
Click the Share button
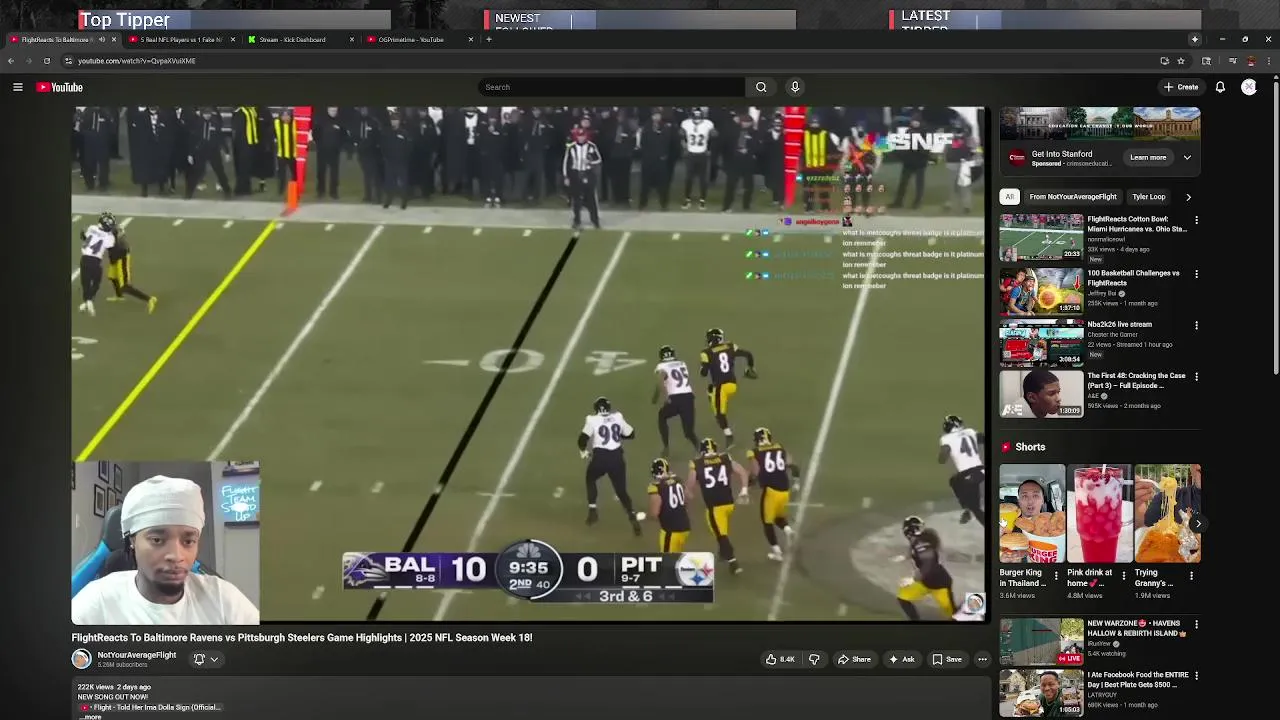[854, 659]
